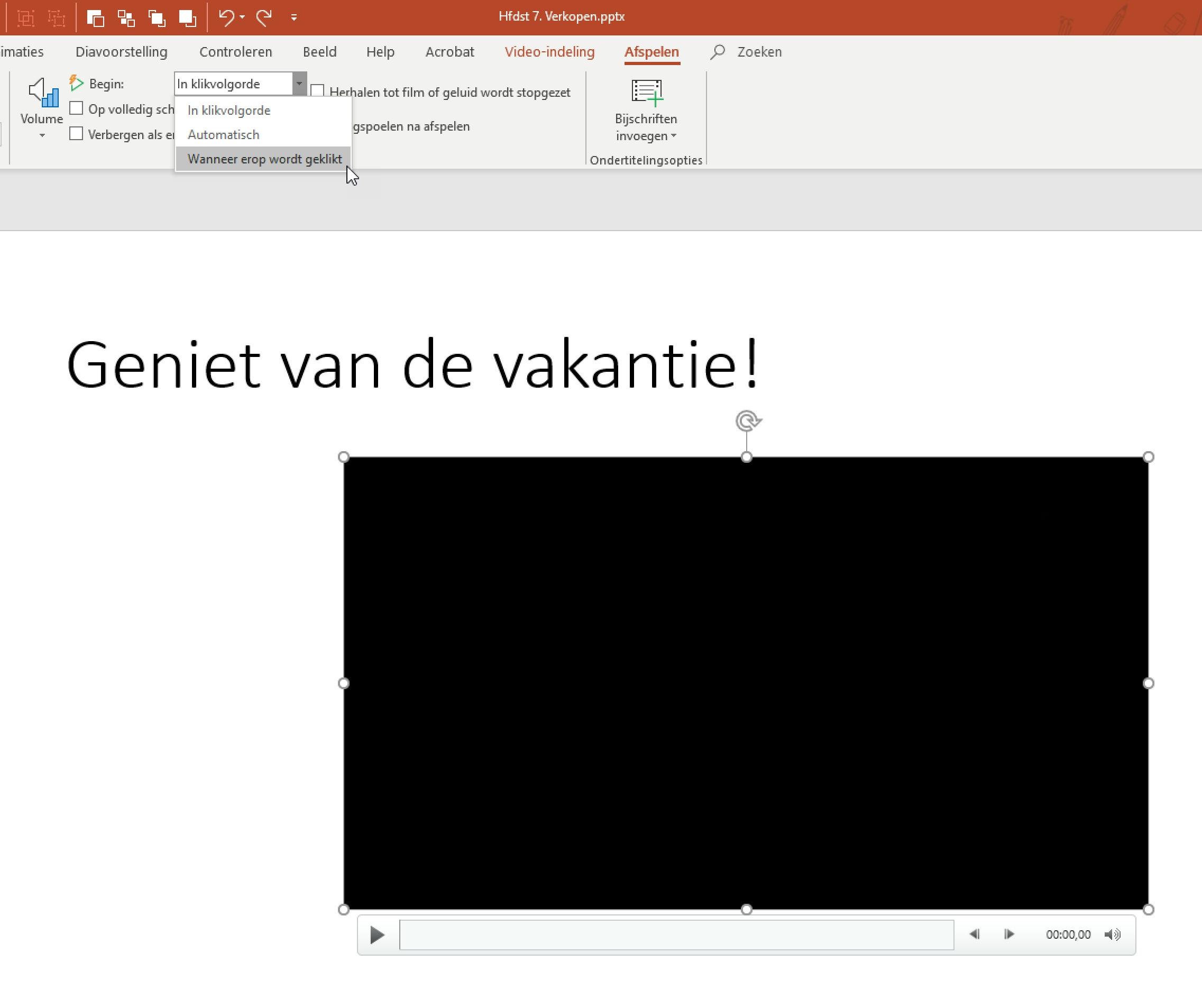Switch to the Diavoorstelling tab
Image resolution: width=1202 pixels, height=1008 pixels.
point(121,52)
